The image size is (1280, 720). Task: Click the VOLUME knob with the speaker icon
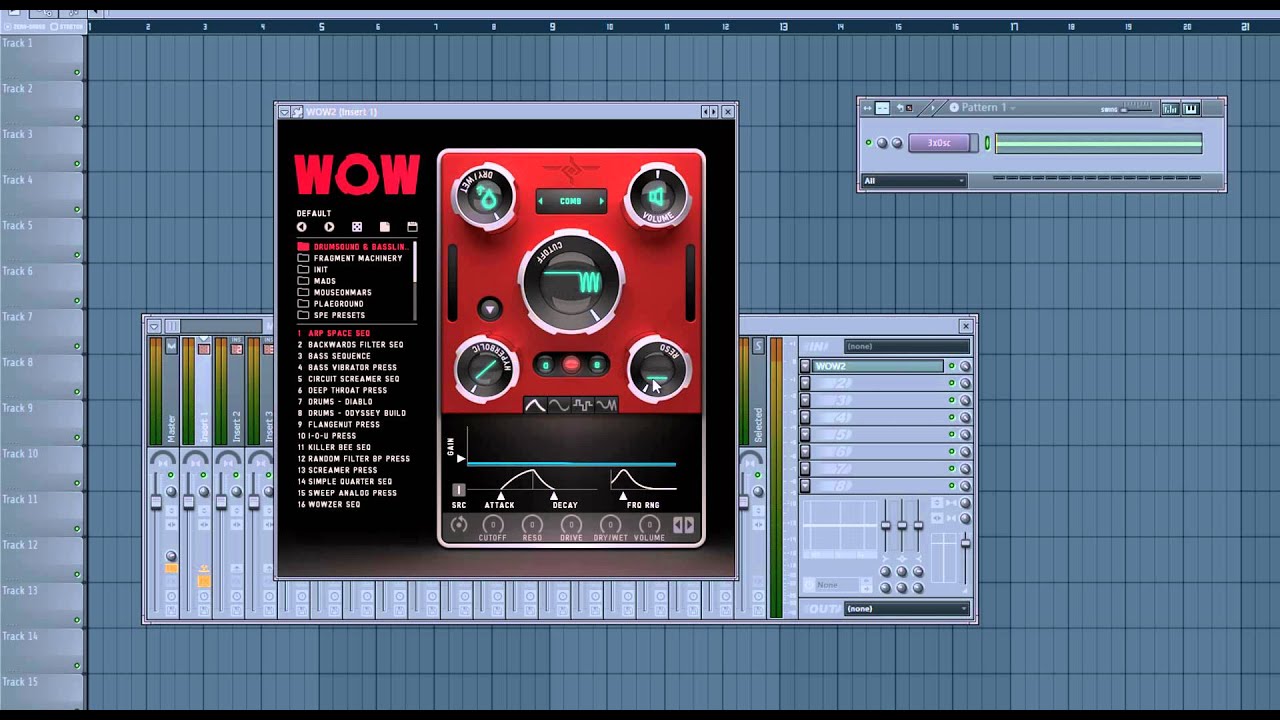pos(656,197)
